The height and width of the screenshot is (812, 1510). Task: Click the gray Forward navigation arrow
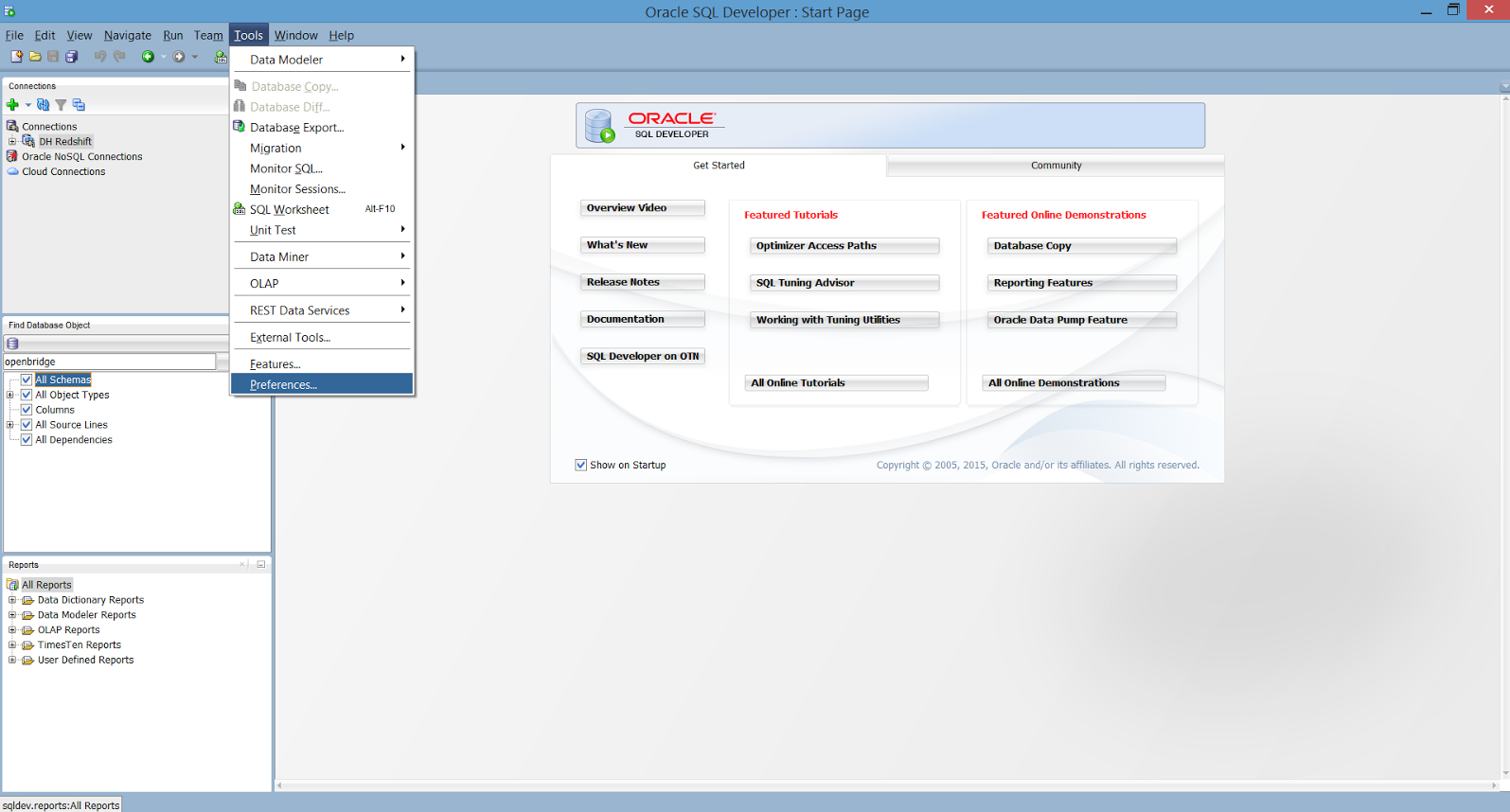tap(179, 57)
